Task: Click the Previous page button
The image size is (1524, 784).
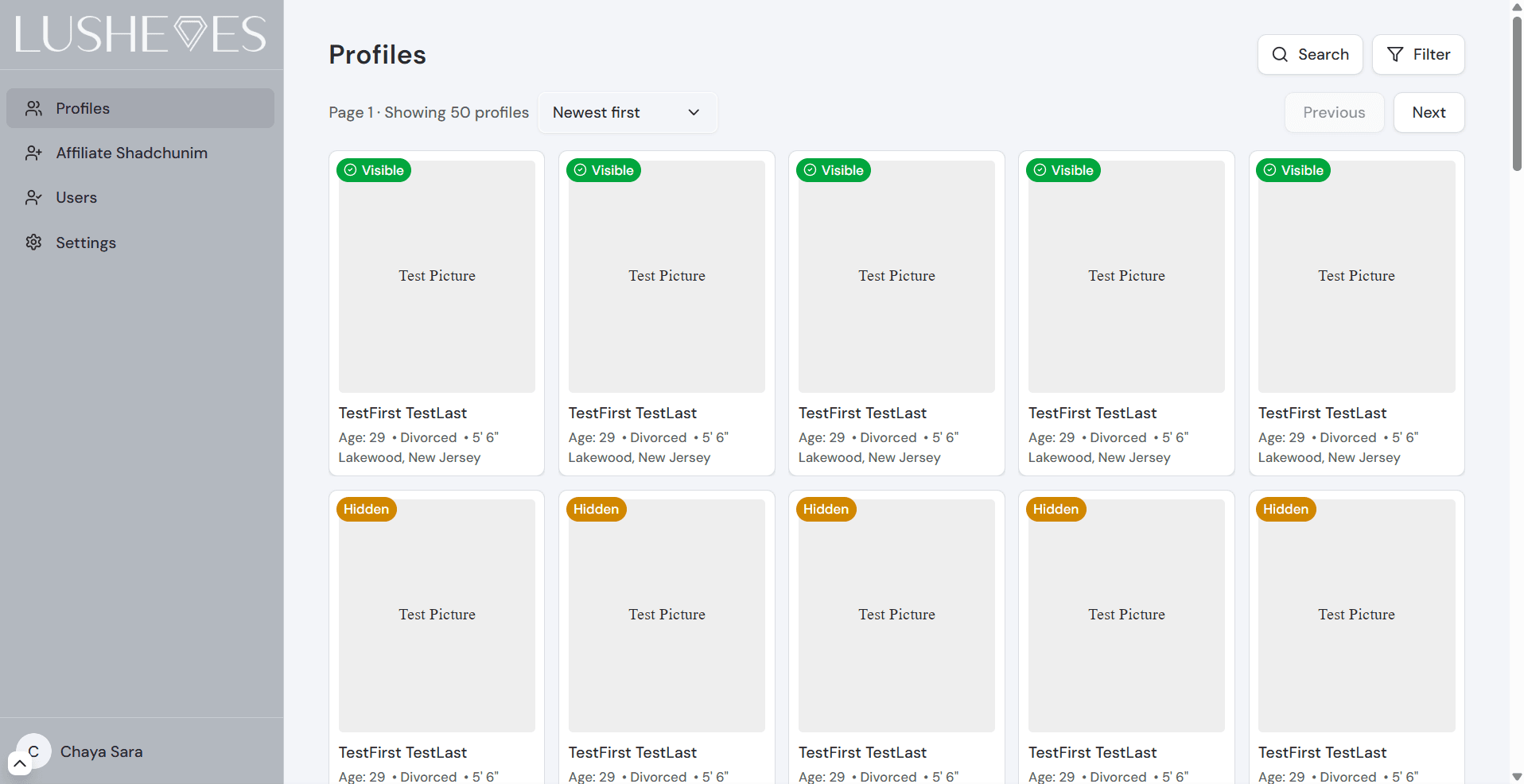Action: pyautogui.click(x=1334, y=112)
